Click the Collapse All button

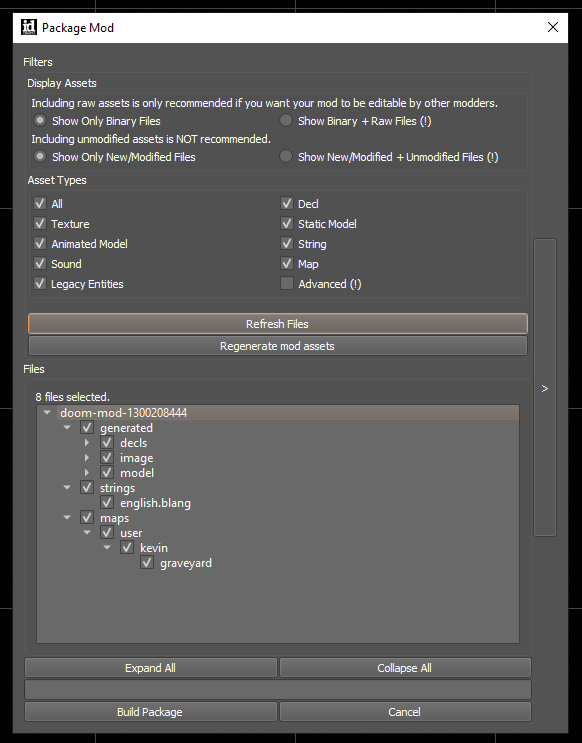click(x=405, y=668)
